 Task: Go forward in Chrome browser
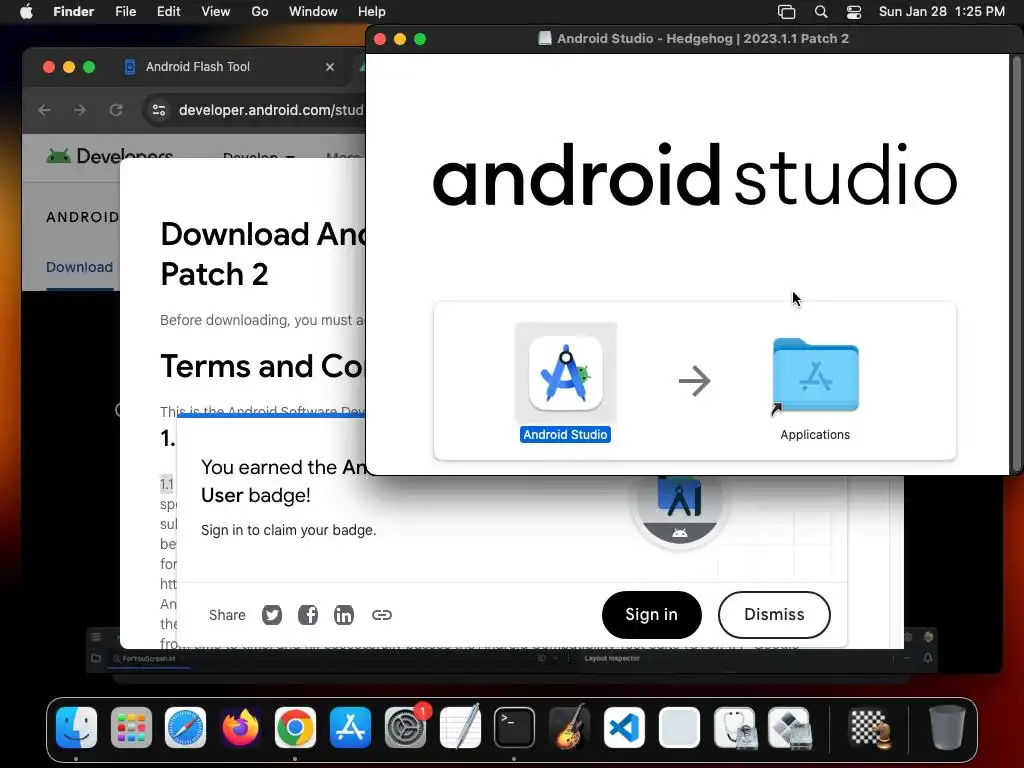[80, 110]
